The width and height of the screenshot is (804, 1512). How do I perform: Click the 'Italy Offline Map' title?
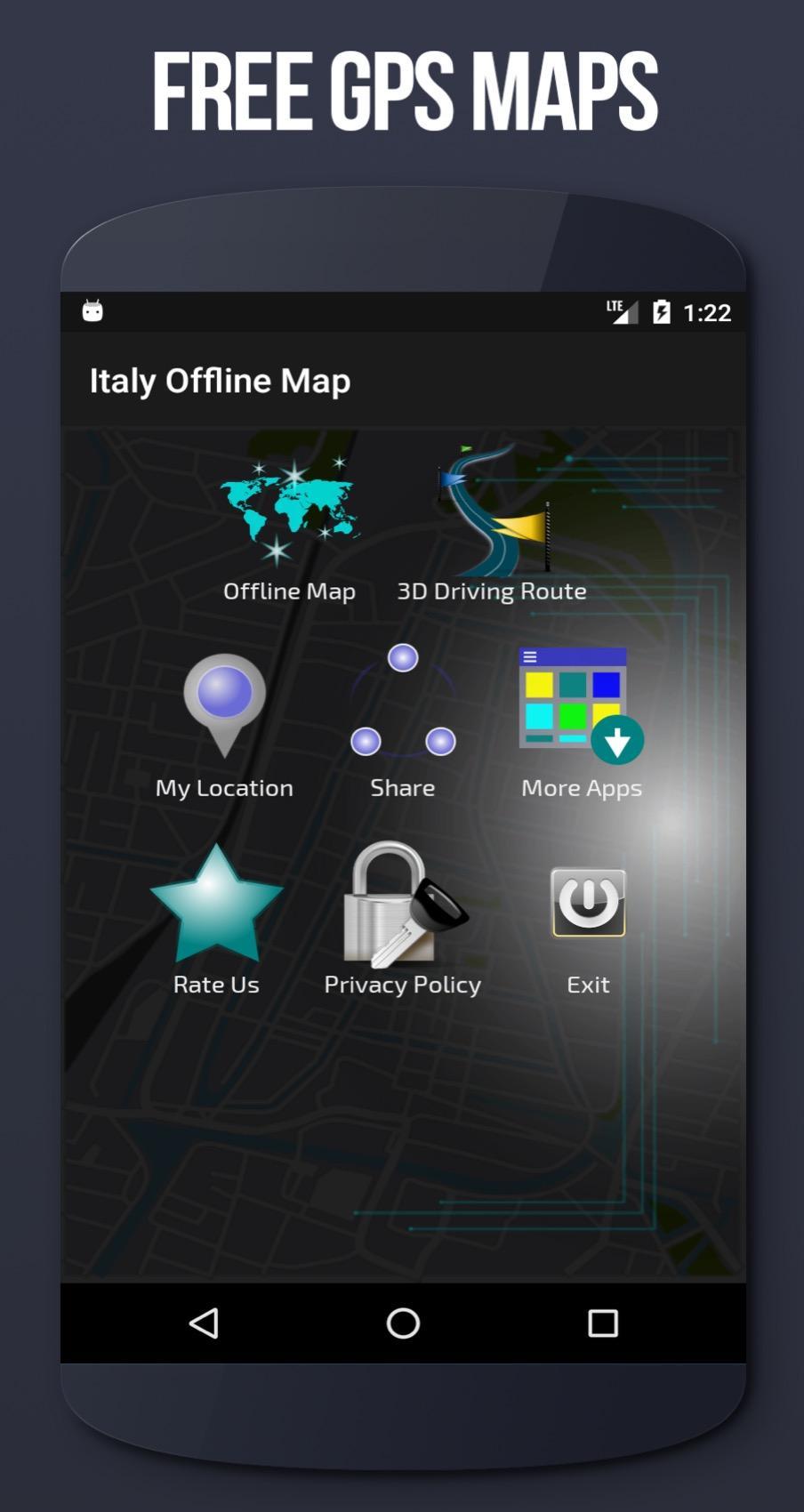(x=220, y=381)
